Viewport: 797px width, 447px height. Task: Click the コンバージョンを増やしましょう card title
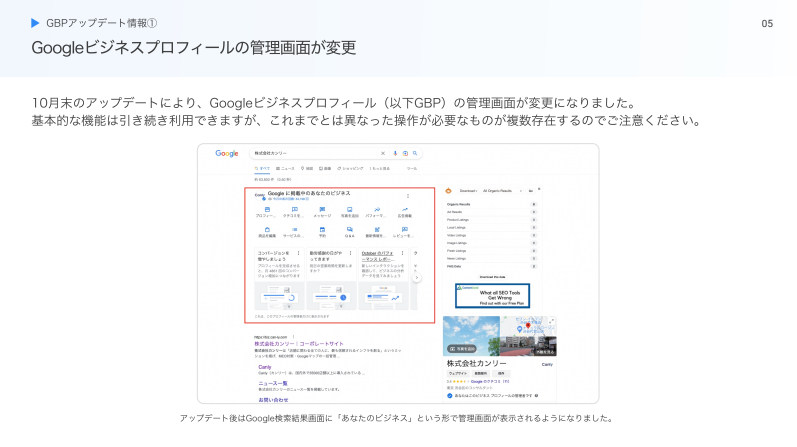coord(273,256)
